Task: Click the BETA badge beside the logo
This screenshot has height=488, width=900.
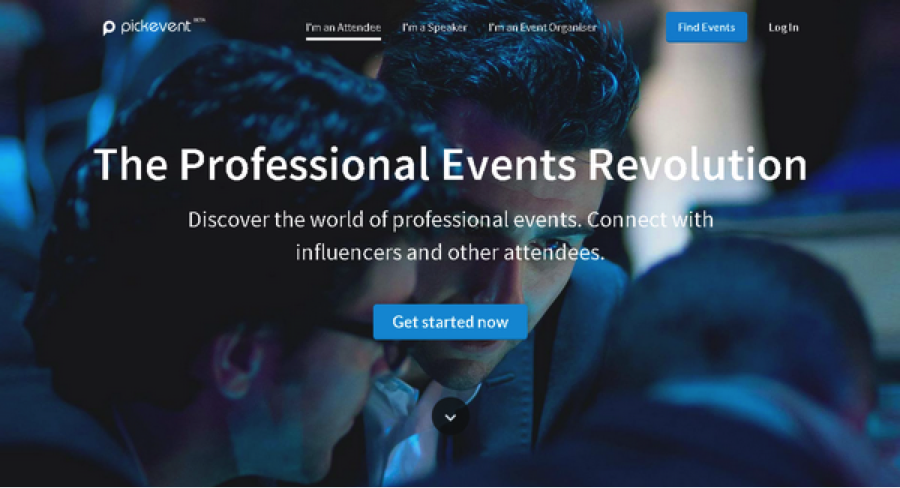Action: (199, 20)
